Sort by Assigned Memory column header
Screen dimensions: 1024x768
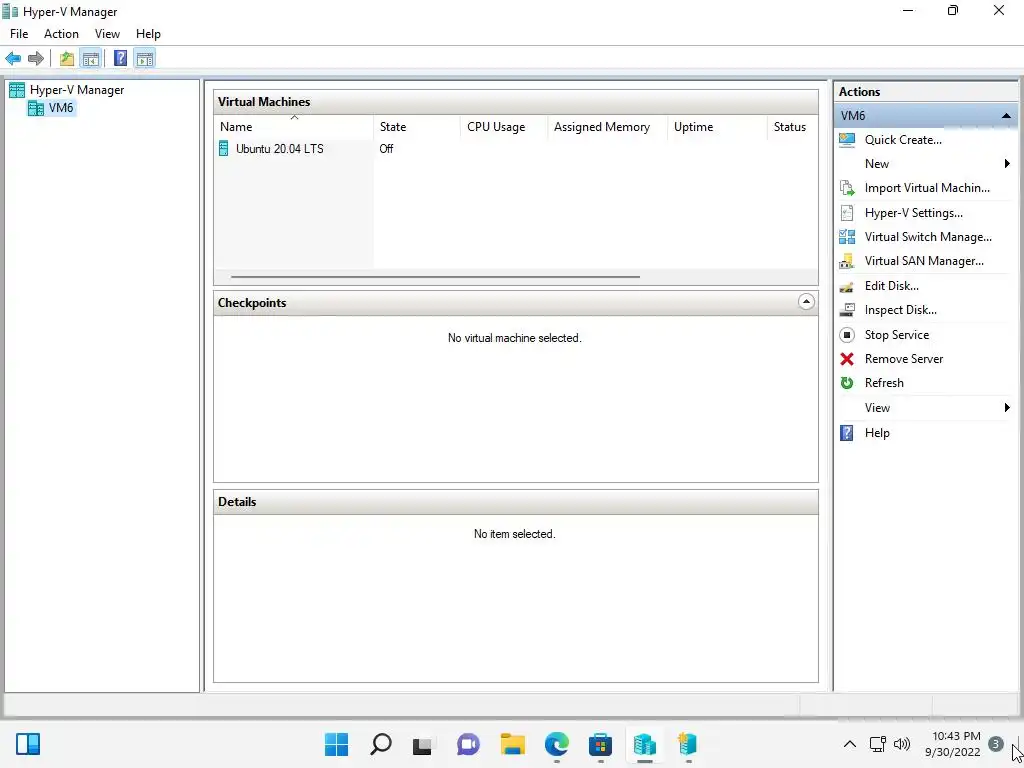pos(607,127)
